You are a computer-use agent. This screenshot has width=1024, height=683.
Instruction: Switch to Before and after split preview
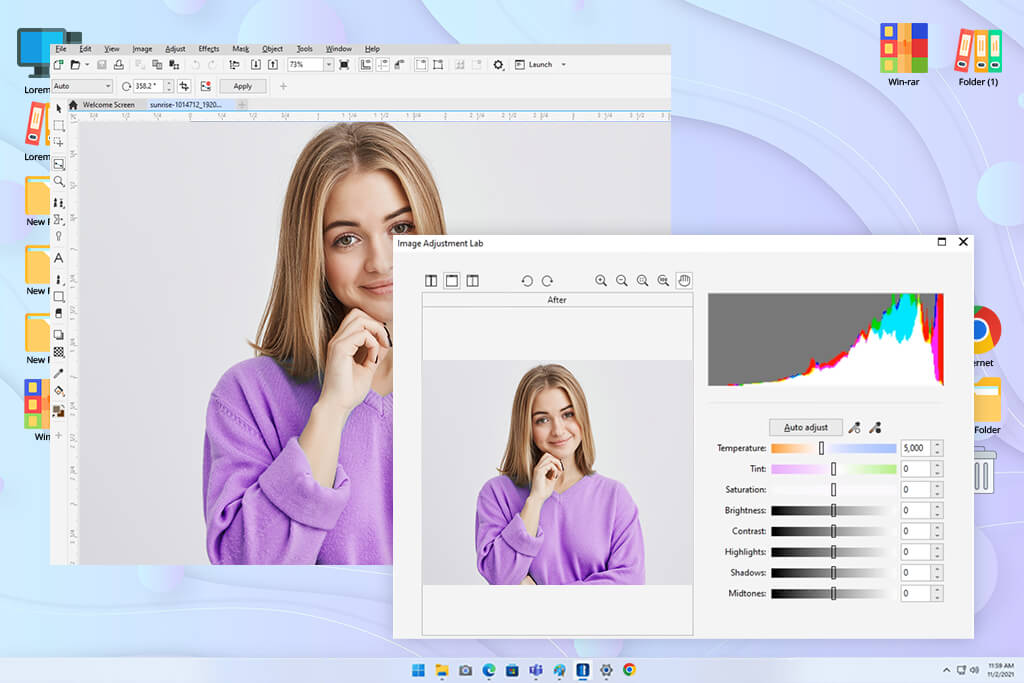[473, 281]
